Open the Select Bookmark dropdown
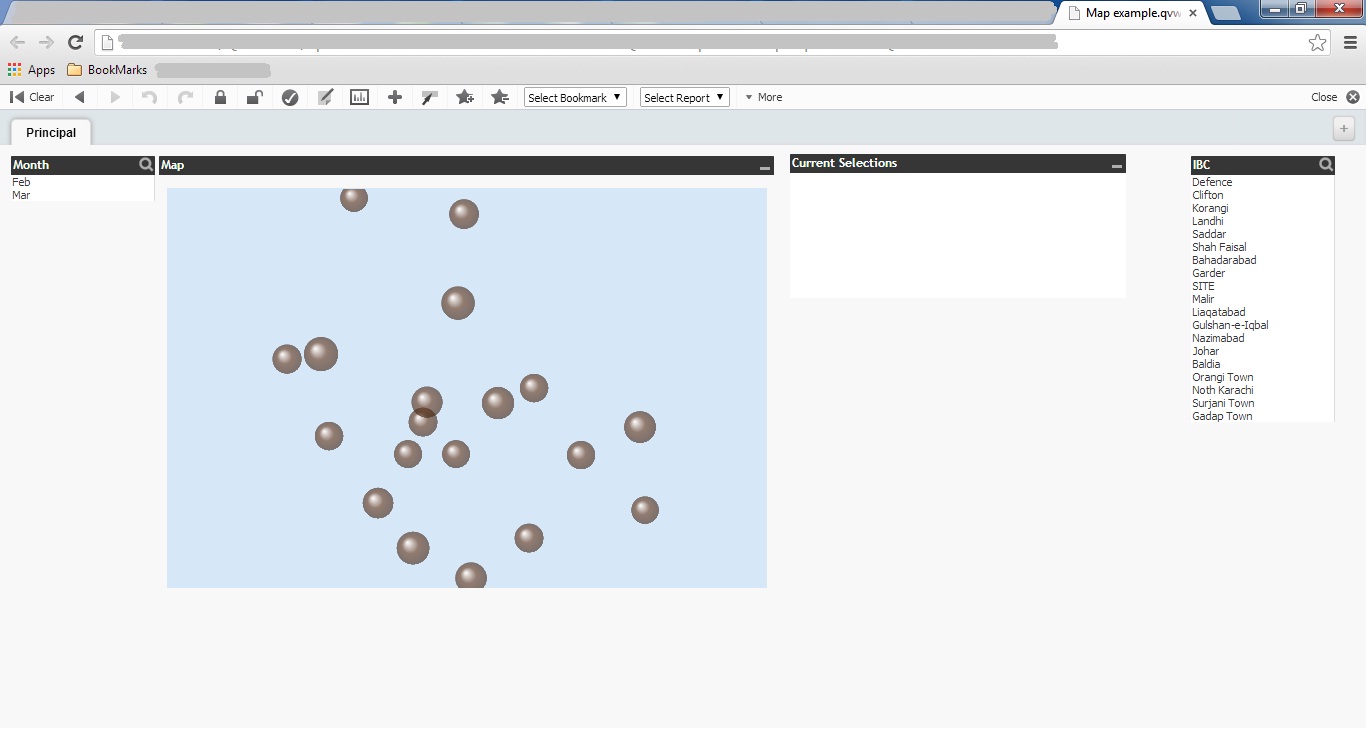 point(575,97)
